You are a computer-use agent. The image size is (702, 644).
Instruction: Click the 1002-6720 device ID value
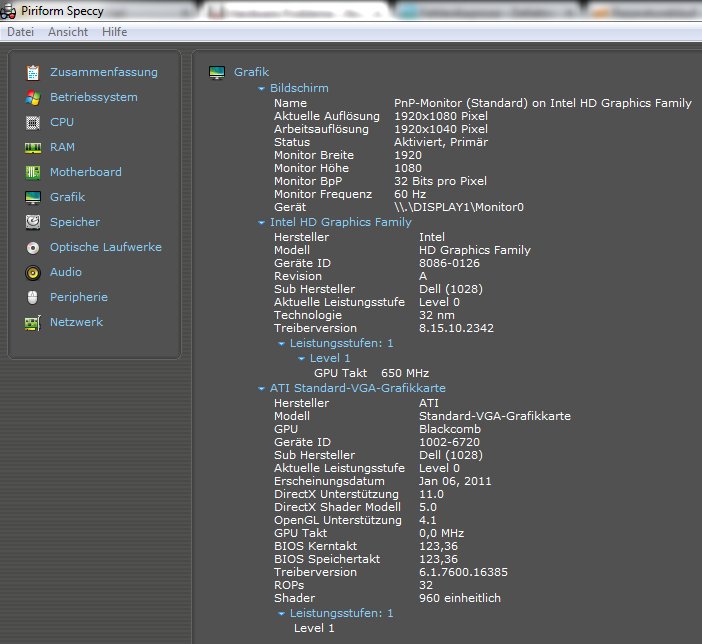click(449, 442)
